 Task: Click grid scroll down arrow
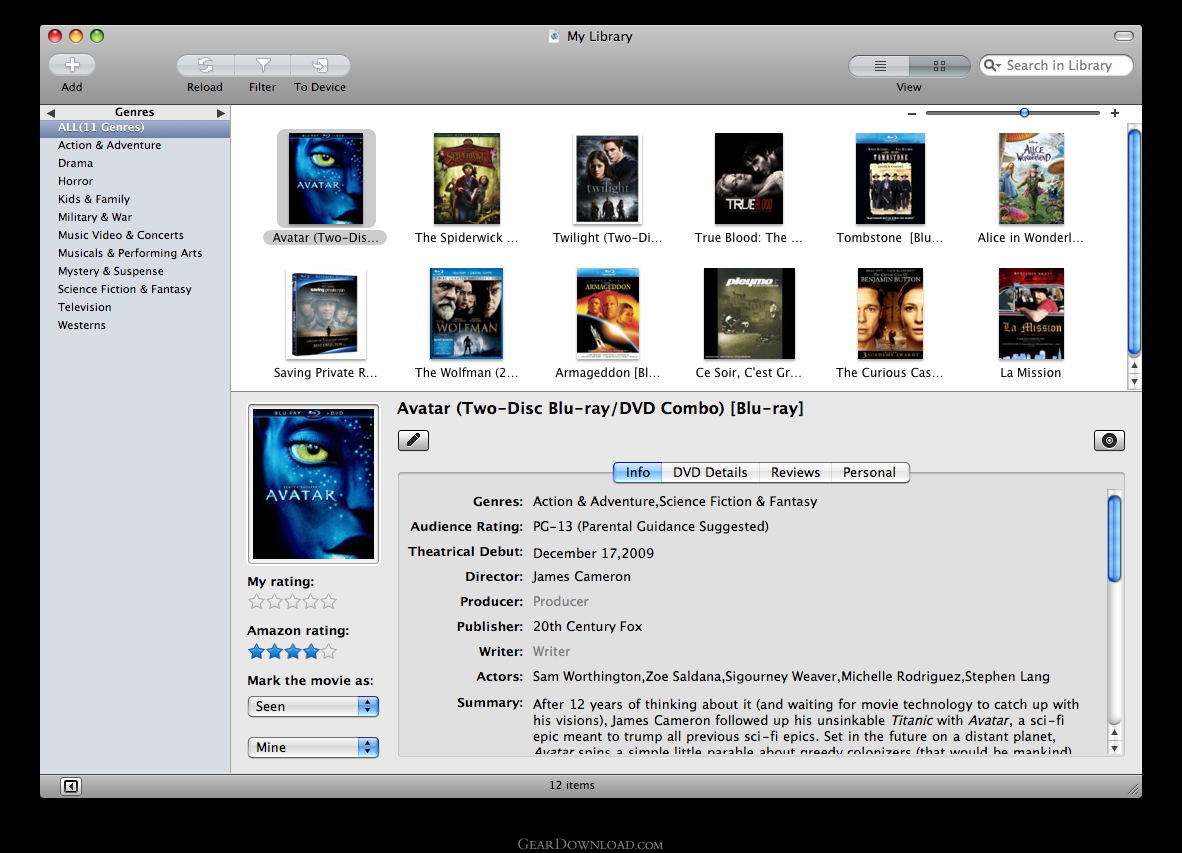(1135, 382)
